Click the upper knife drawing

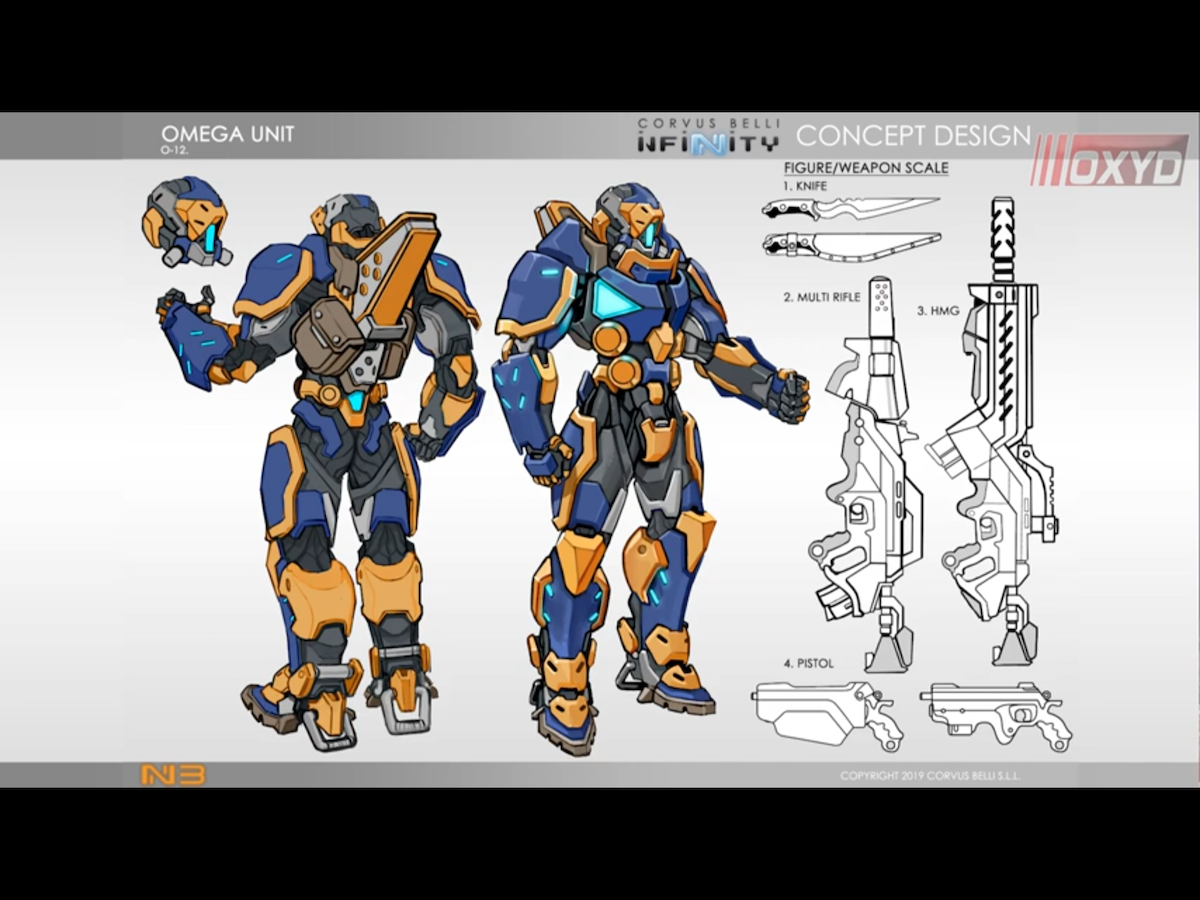pyautogui.click(x=850, y=209)
